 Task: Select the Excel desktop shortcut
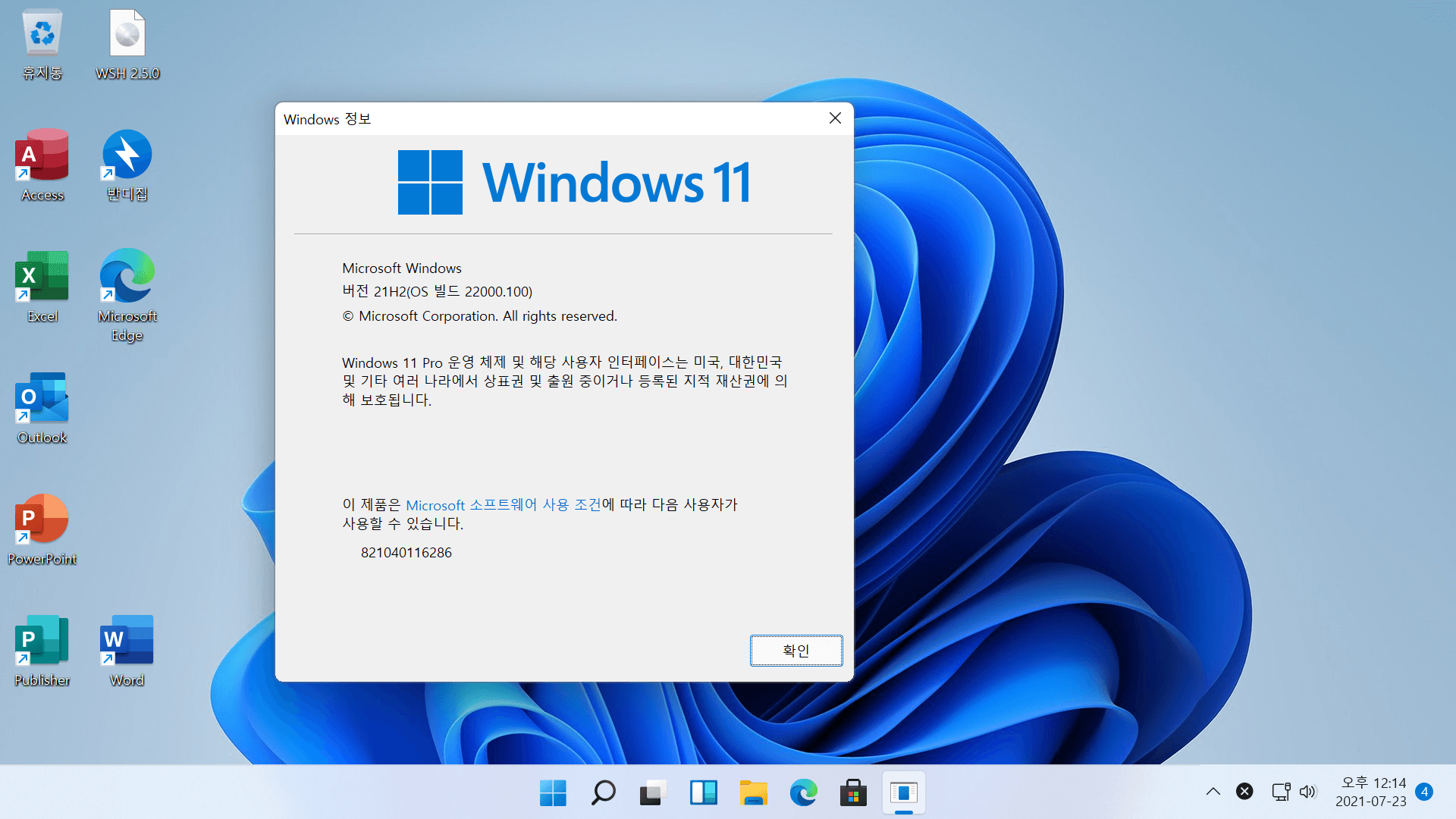42,287
